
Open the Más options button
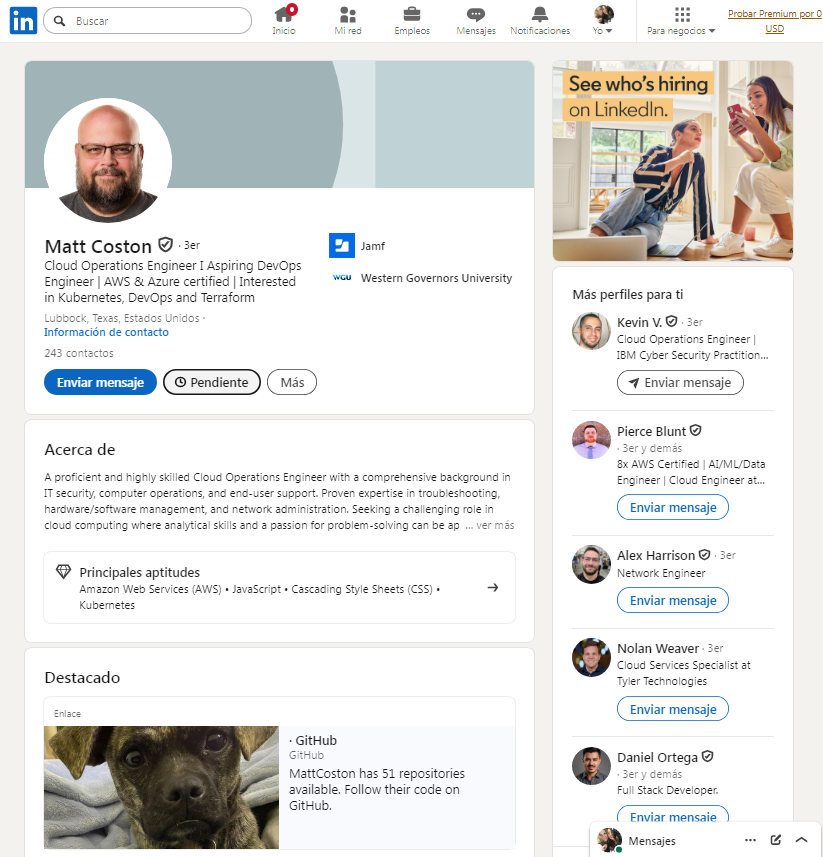click(x=292, y=382)
